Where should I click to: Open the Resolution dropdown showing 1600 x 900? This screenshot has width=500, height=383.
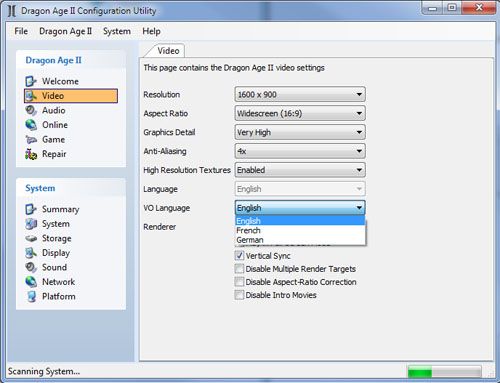[x=300, y=94]
